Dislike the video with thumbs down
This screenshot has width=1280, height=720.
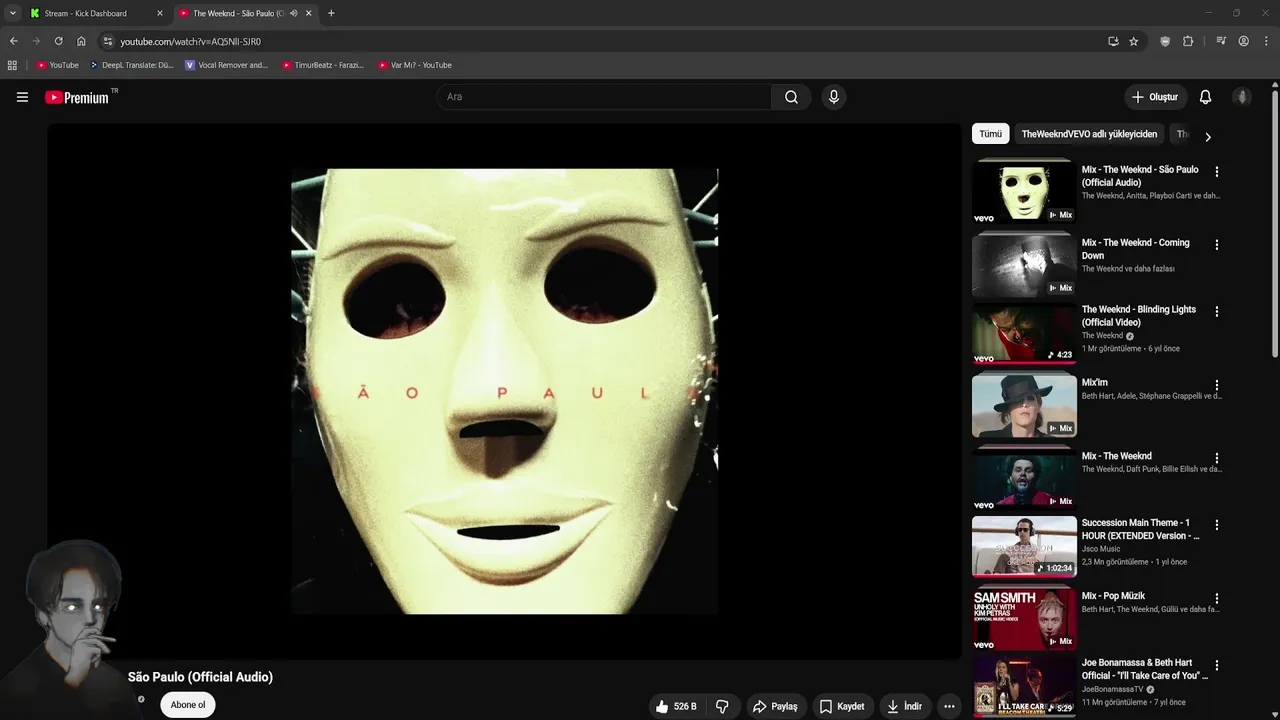point(722,706)
